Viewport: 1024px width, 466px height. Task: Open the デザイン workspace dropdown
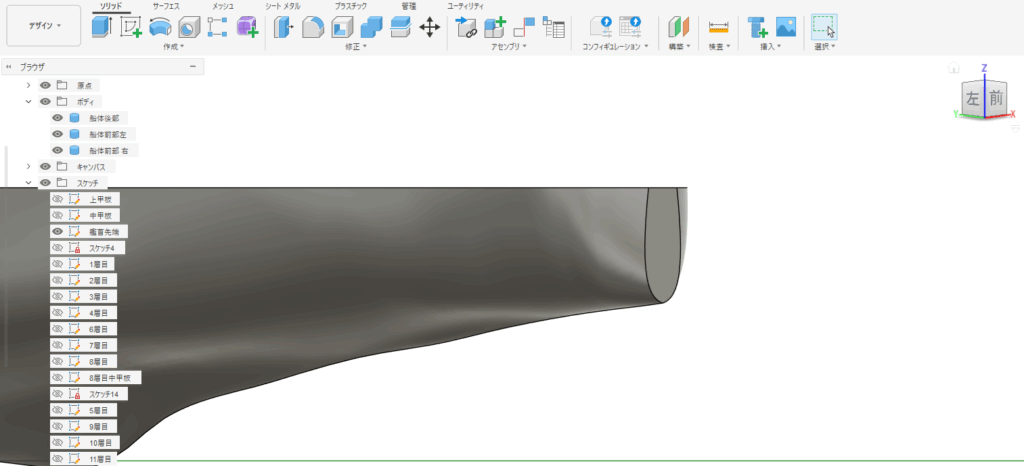(x=43, y=25)
